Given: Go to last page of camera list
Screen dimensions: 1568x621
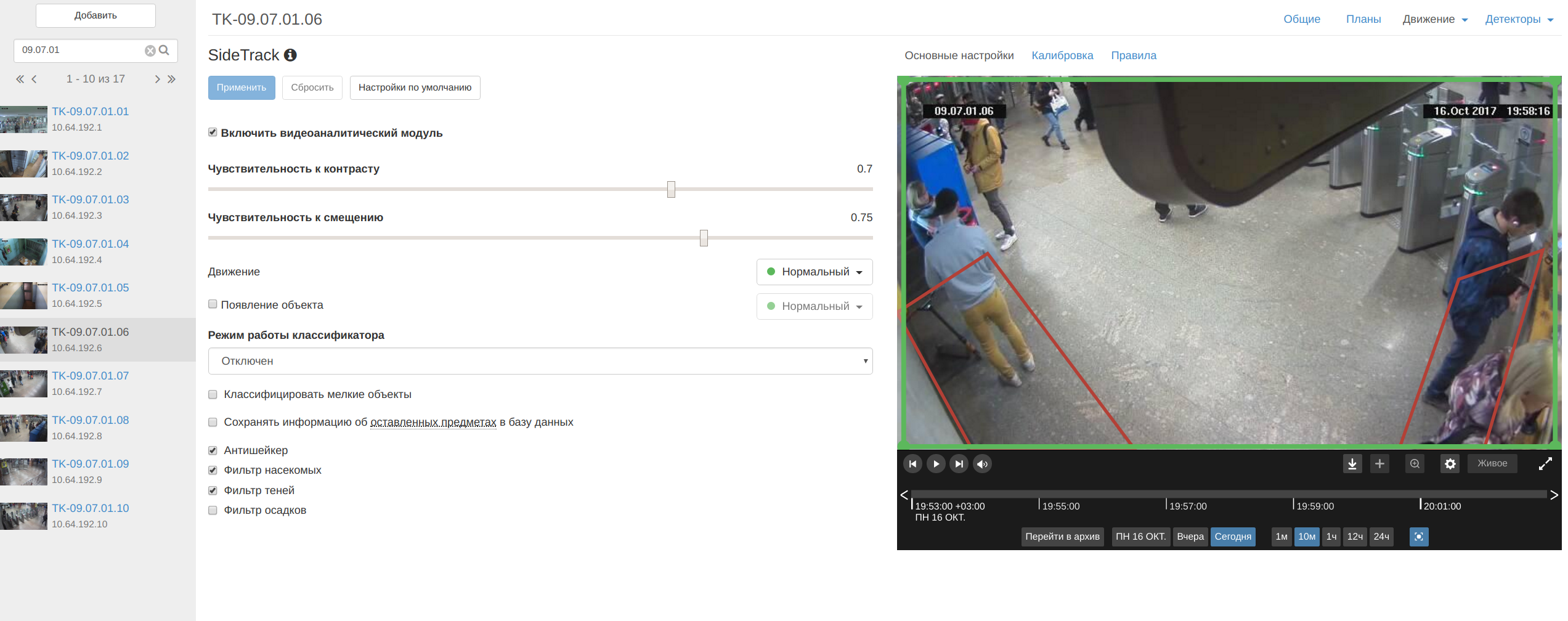Looking at the screenshot, I should (171, 79).
